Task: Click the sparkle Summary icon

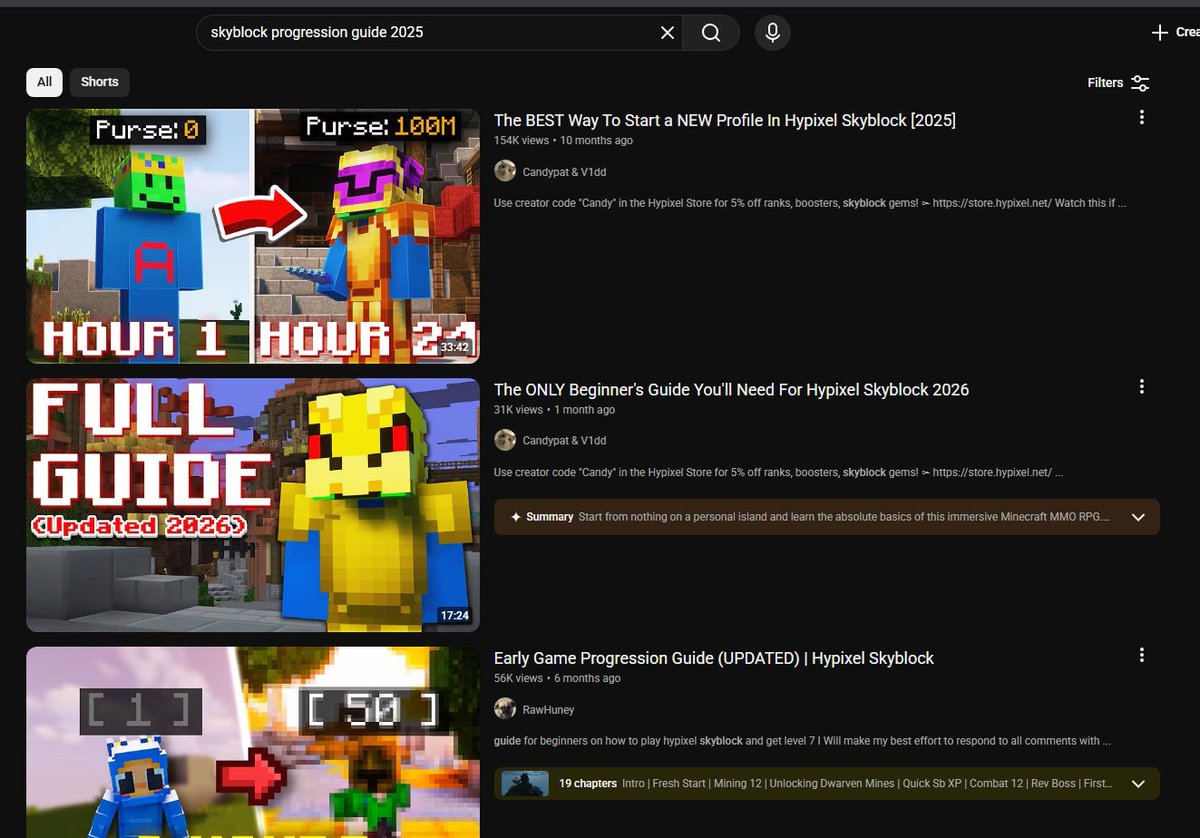Action: tap(516, 517)
